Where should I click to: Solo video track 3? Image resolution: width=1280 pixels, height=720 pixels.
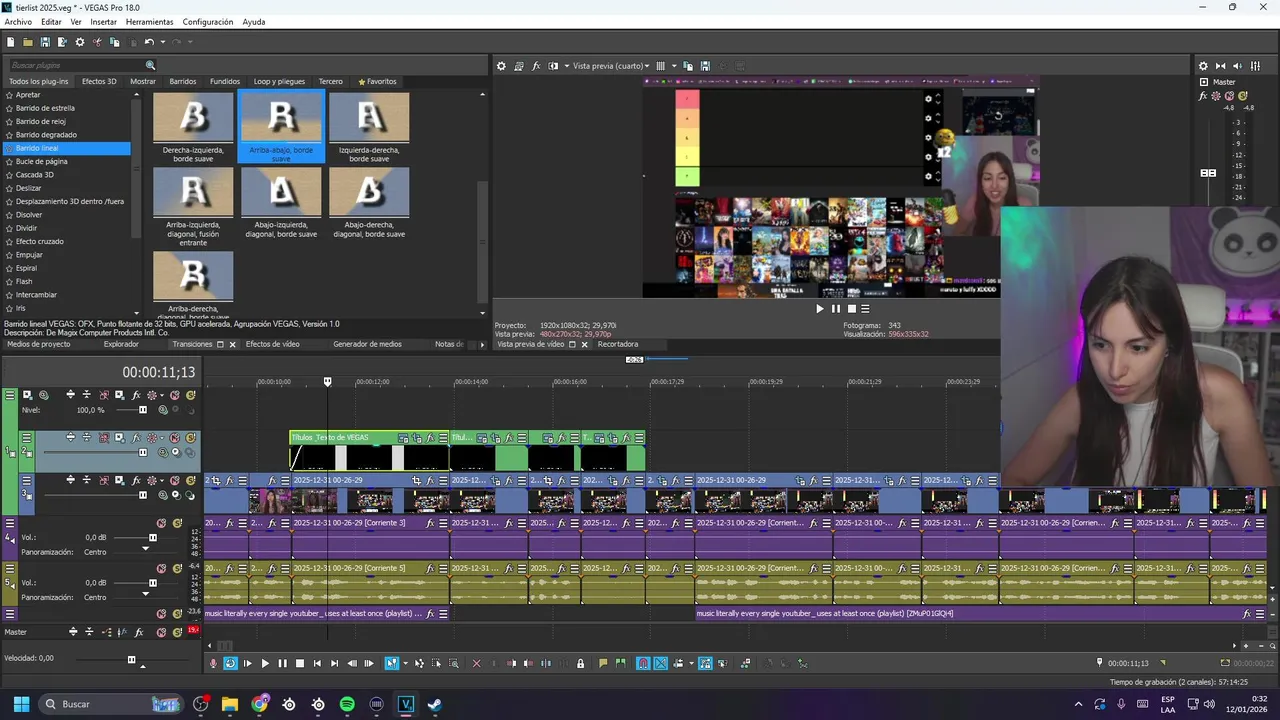click(190, 481)
